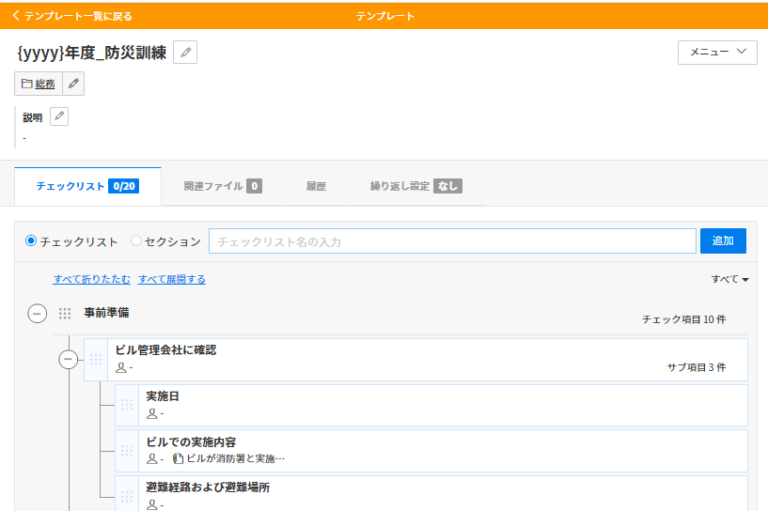This screenshot has height=511, width=768.
Task: Click the pencil icon next to 総務 folder
Action: [73, 84]
